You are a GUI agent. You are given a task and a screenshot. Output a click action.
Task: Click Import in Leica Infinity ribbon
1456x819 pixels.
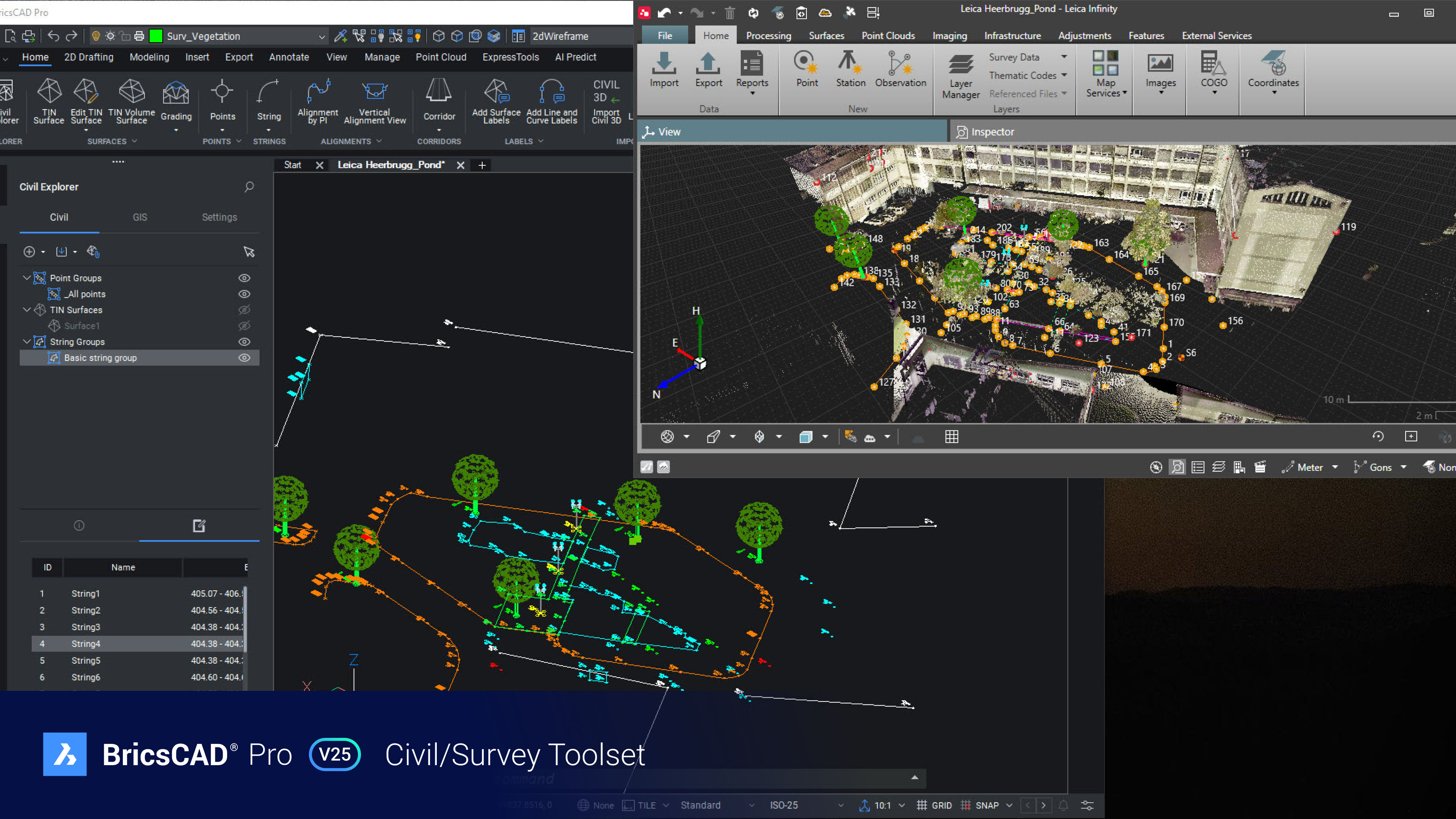coord(664,70)
